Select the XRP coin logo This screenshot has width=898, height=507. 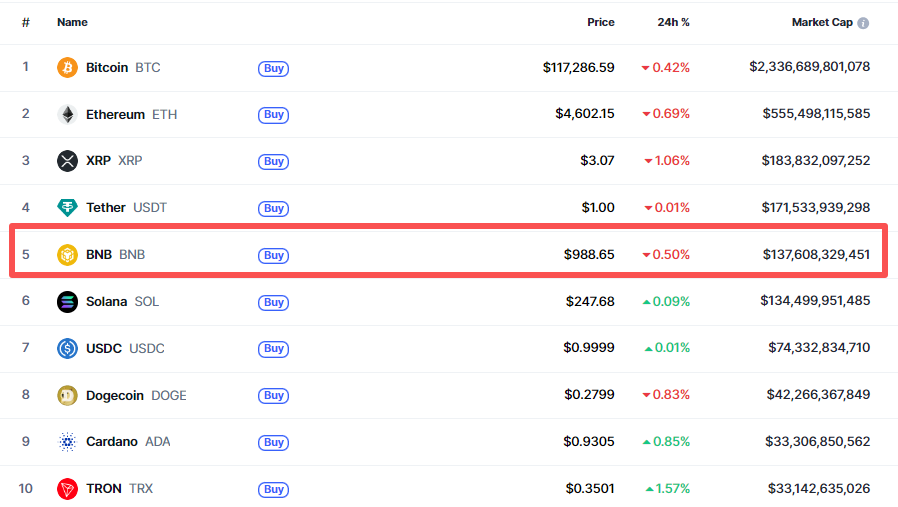67,161
